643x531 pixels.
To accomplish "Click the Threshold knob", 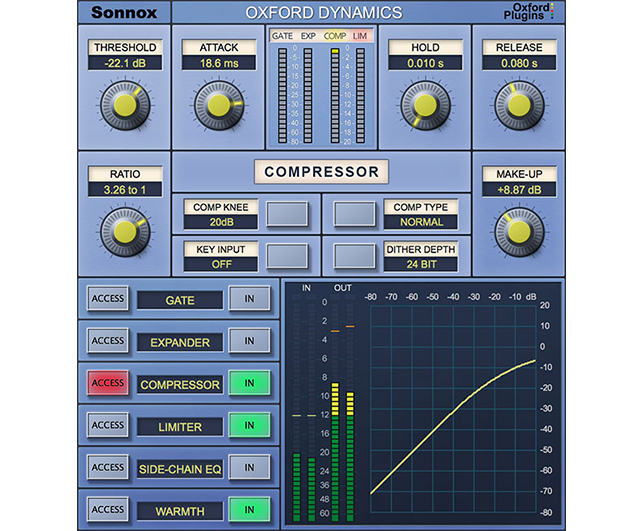I will (126, 103).
